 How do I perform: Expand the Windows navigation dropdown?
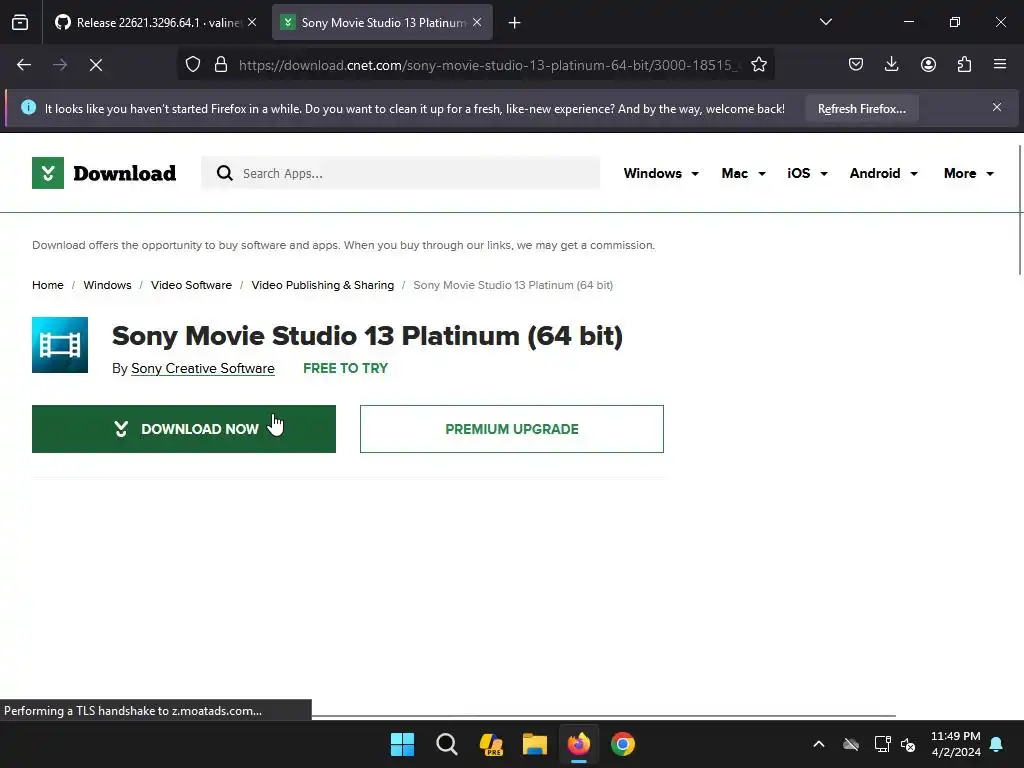tap(661, 173)
